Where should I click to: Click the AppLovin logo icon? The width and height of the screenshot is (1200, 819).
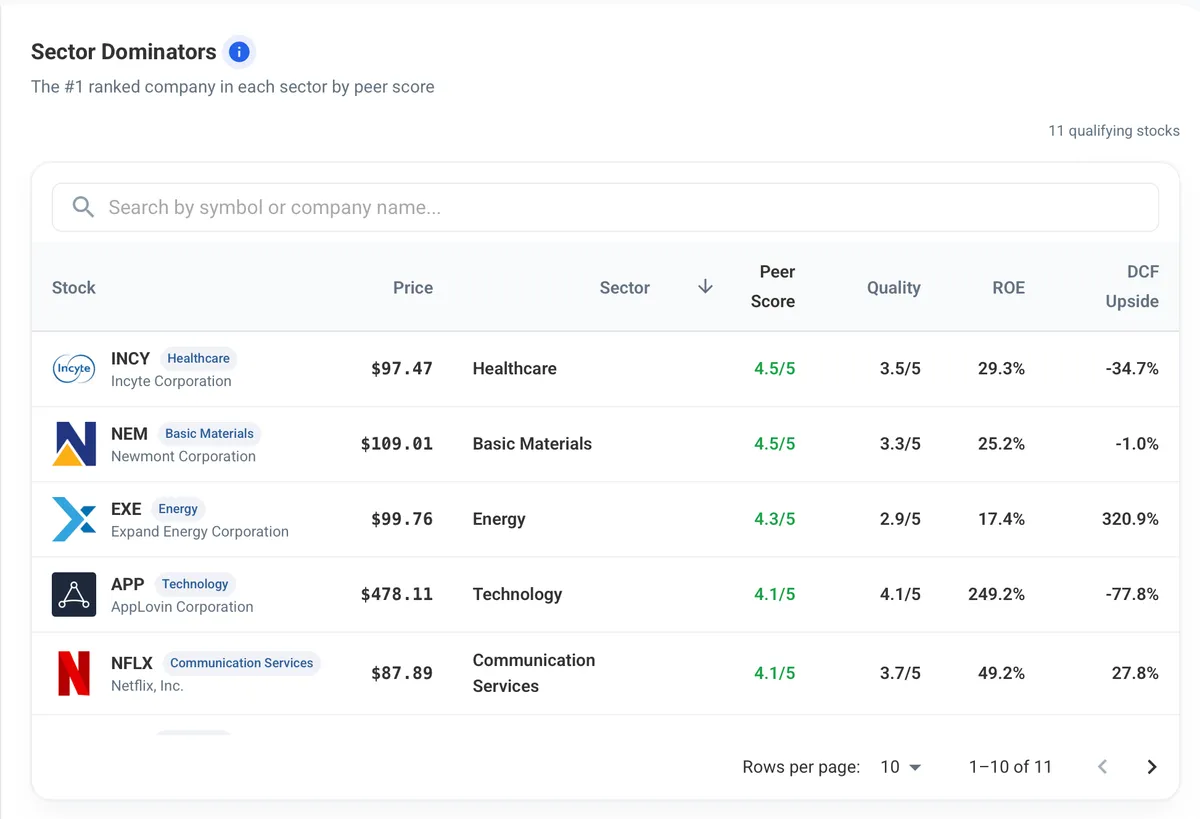(x=74, y=594)
